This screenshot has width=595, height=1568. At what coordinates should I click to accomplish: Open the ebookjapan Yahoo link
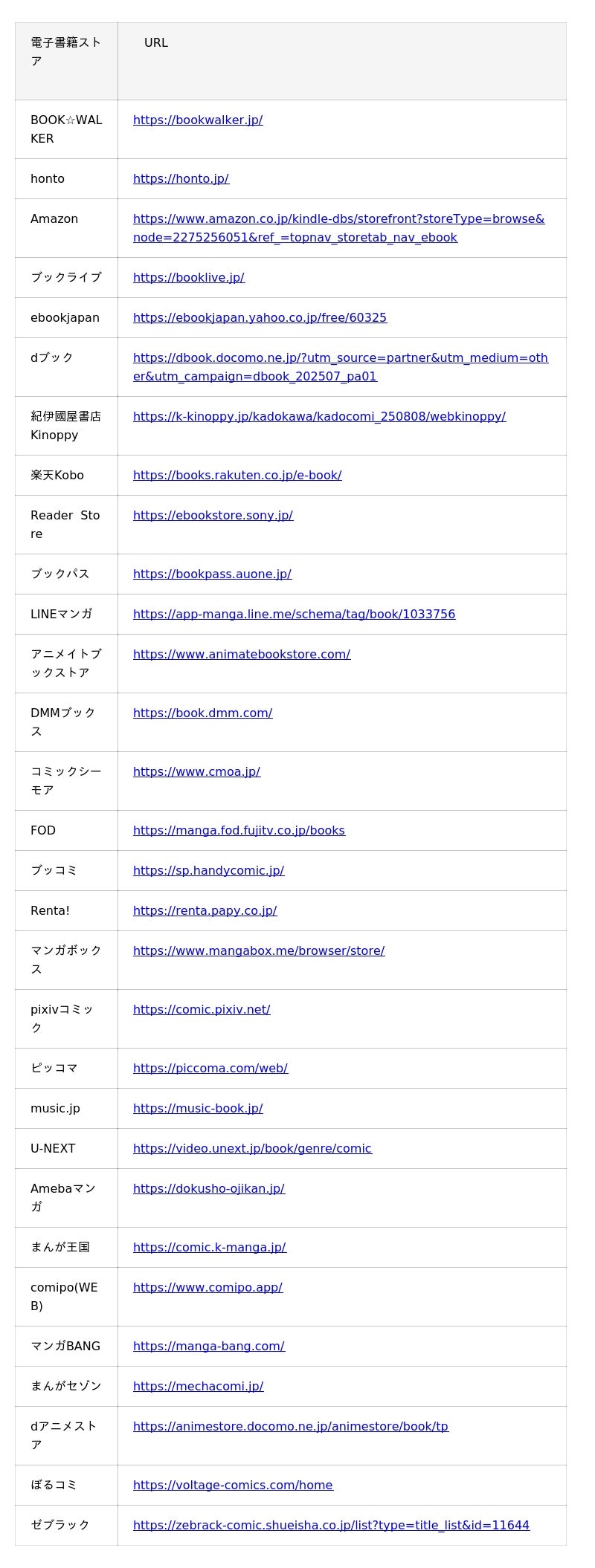[x=260, y=317]
